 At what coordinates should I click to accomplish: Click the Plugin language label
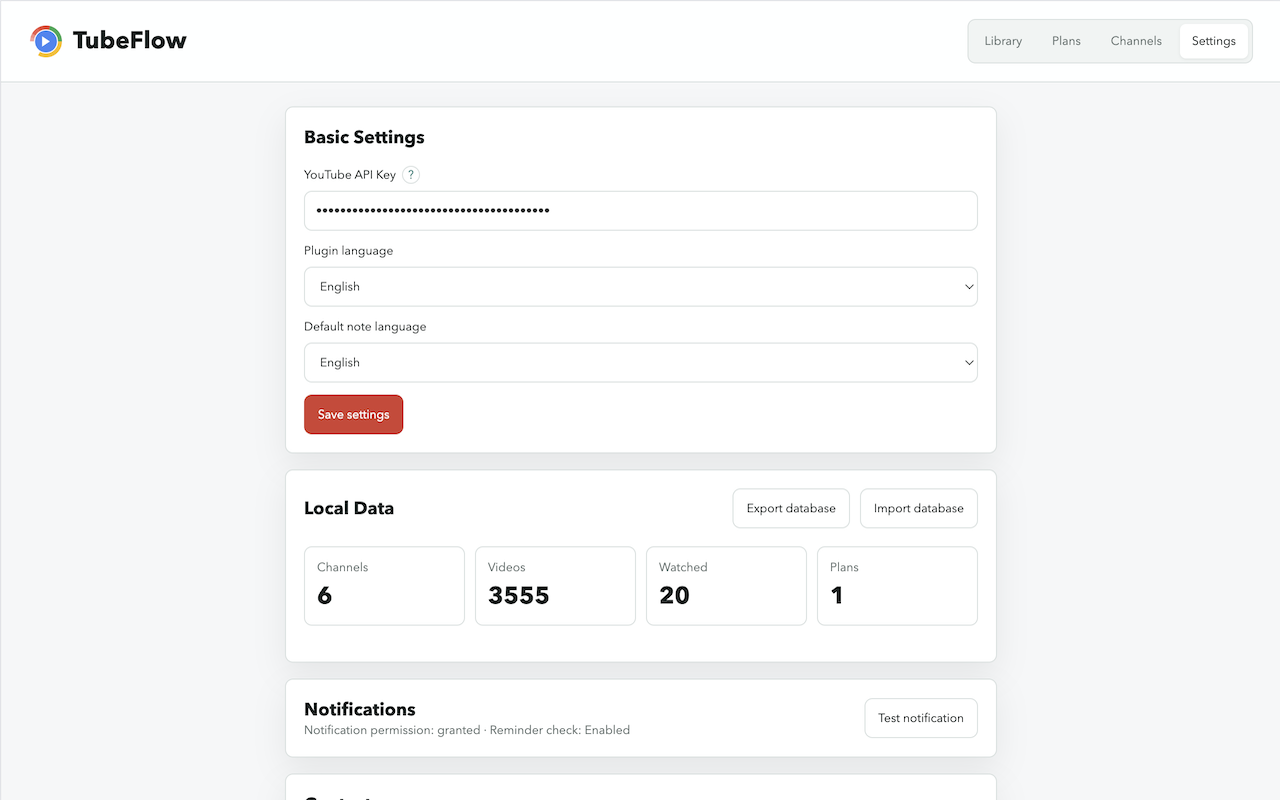click(x=349, y=251)
